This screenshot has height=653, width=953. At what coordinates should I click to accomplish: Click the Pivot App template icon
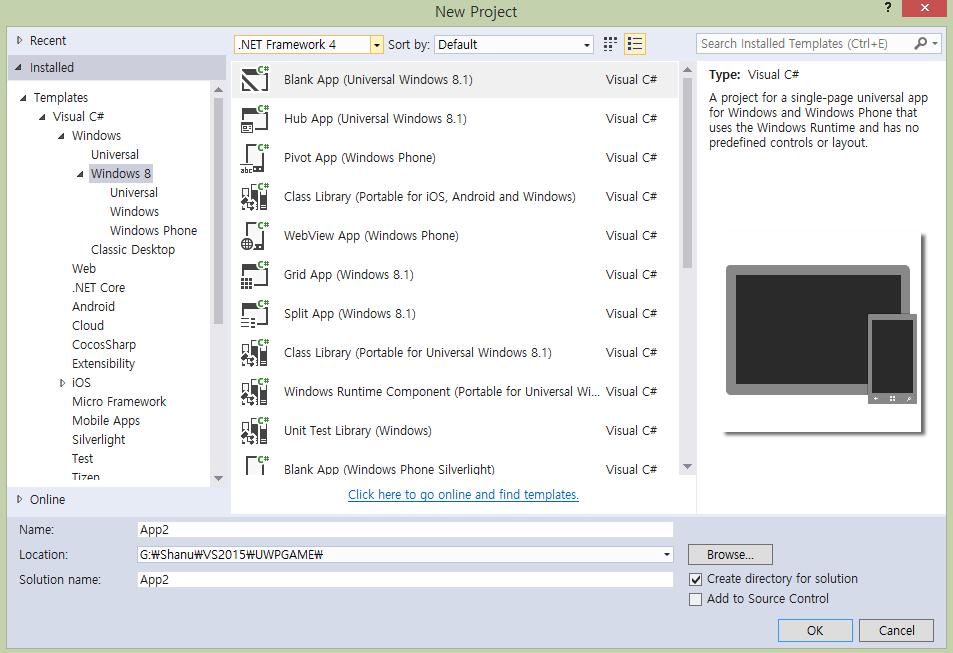pyautogui.click(x=255, y=157)
